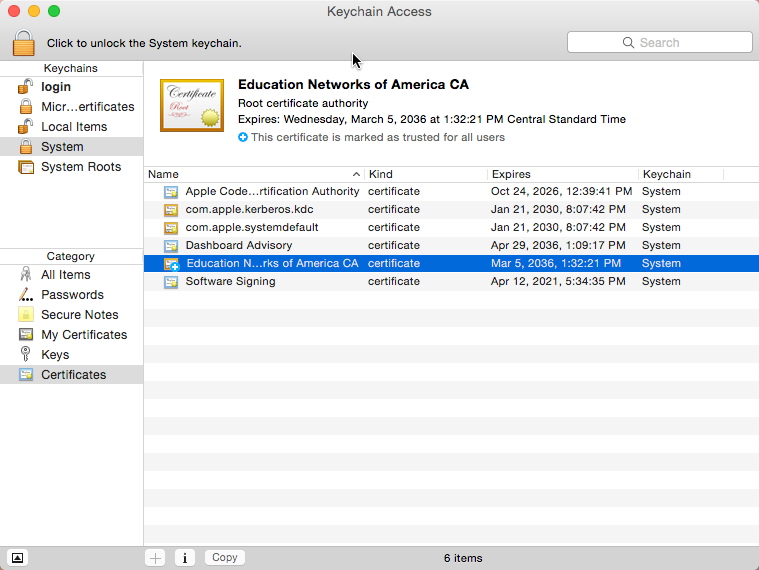Select Dashboard Advisory row name
Viewport: 759px width, 570px height.
pyautogui.click(x=239, y=245)
